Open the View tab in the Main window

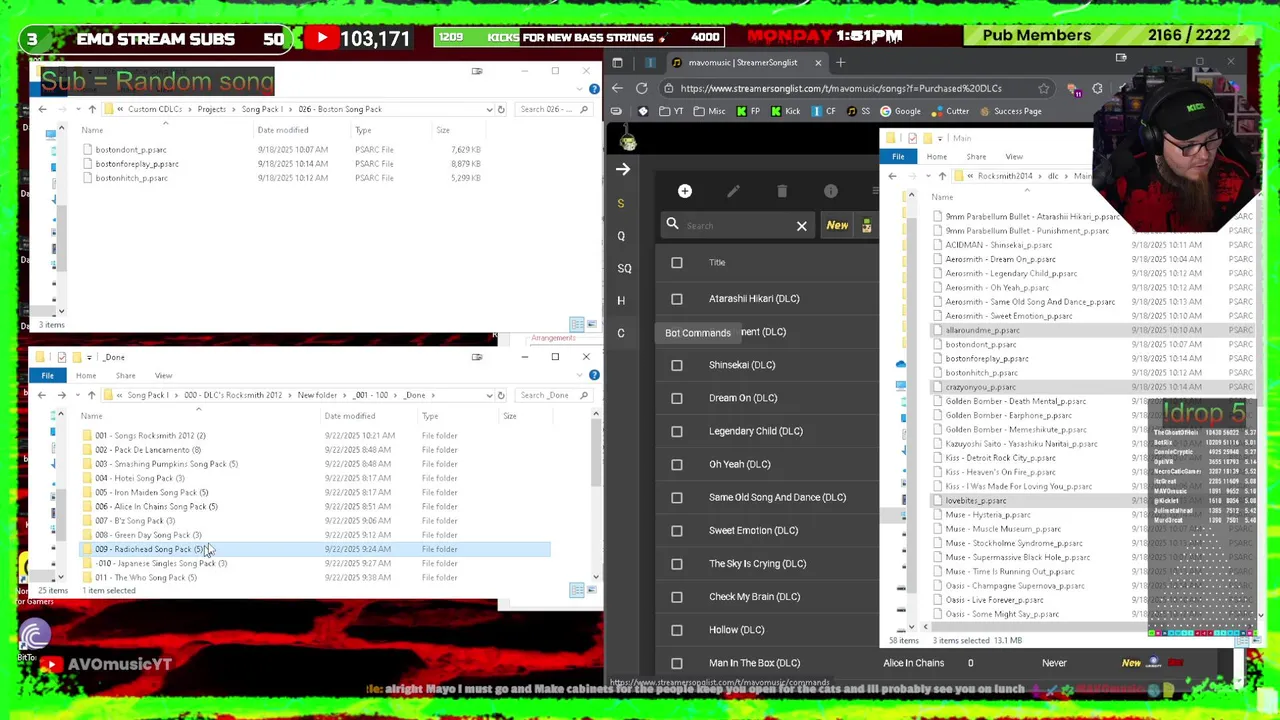click(x=1014, y=157)
